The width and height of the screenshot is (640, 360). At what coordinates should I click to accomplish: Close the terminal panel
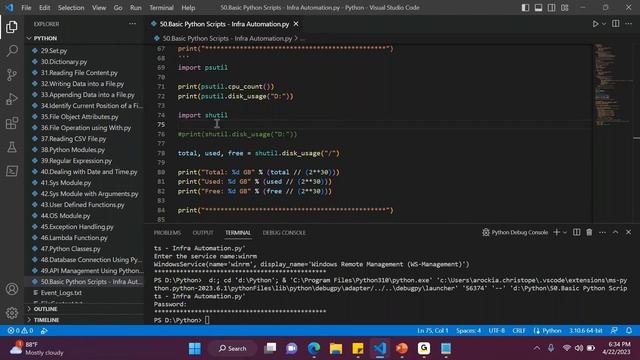click(629, 232)
